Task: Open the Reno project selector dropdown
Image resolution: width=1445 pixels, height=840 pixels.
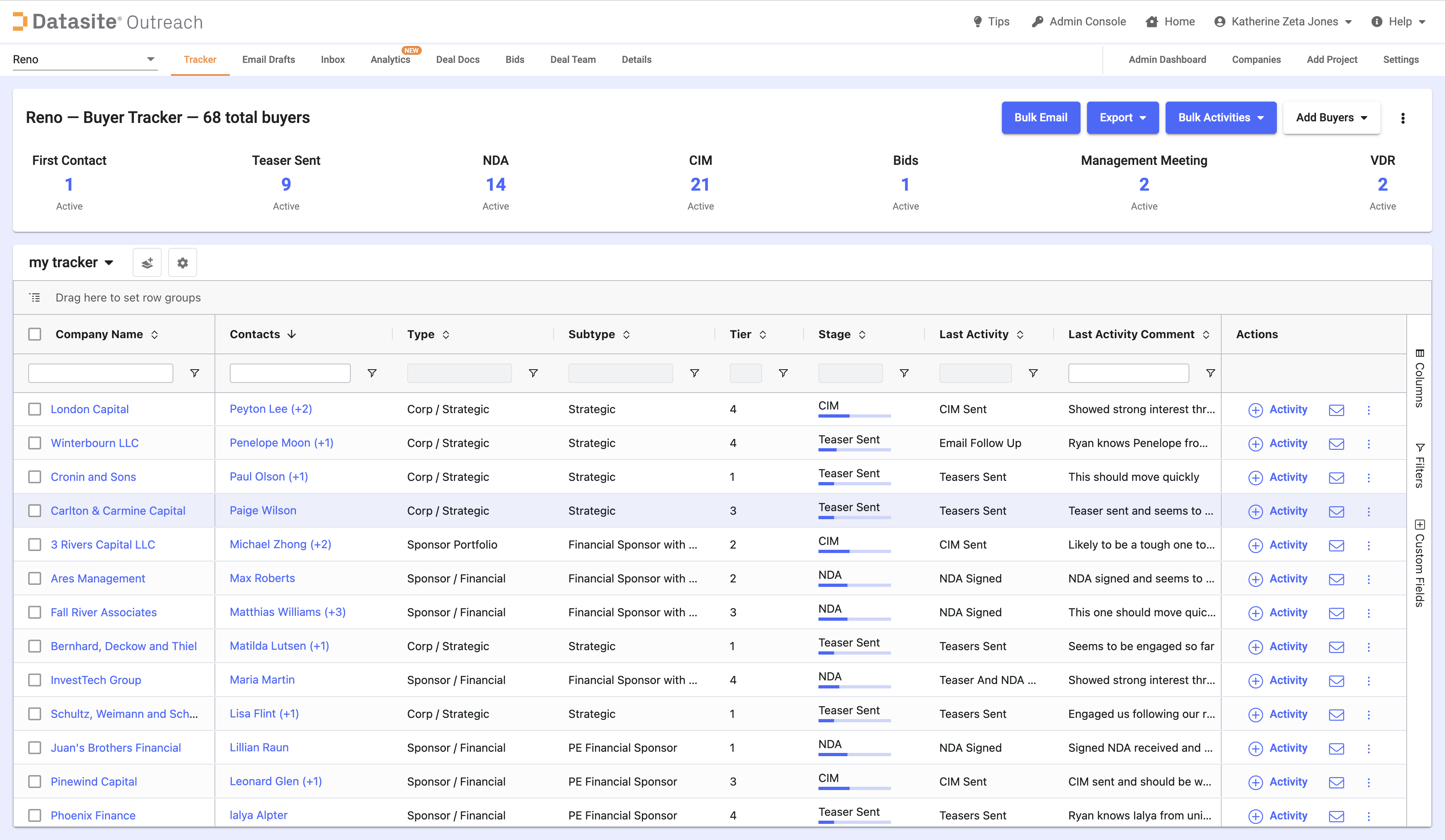Action: (84, 60)
